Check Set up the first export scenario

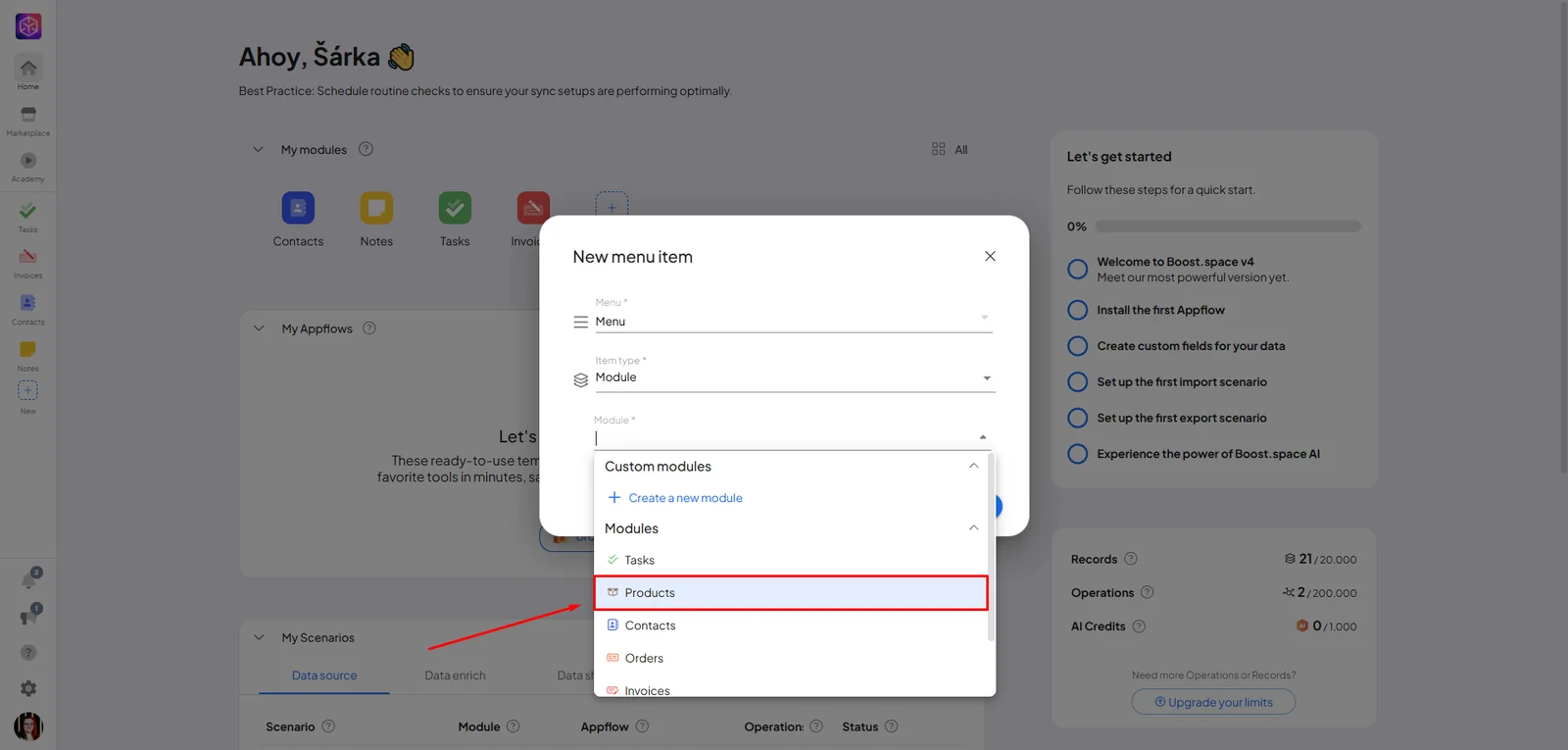(1078, 418)
